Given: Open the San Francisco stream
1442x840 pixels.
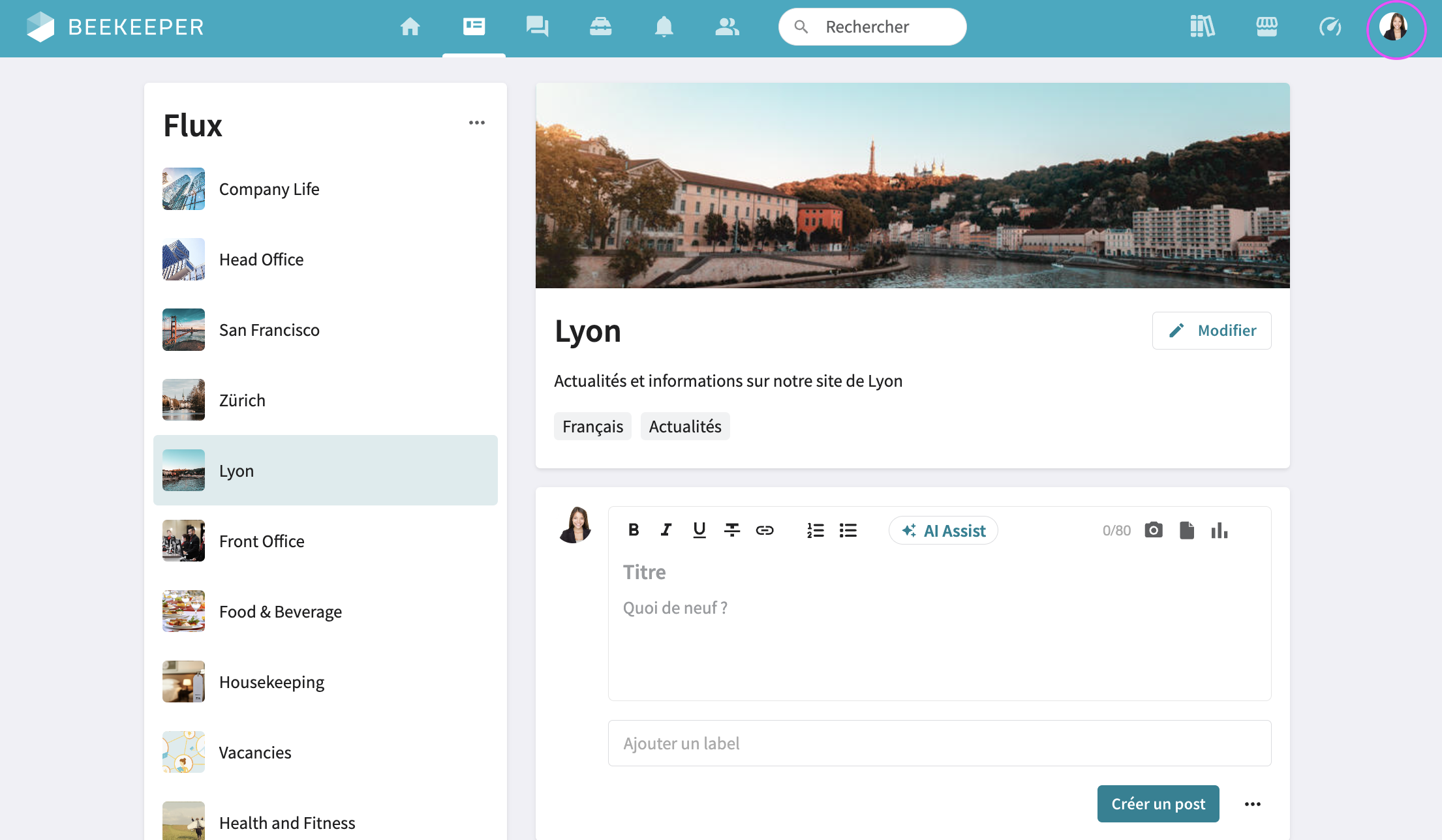Looking at the screenshot, I should point(326,330).
